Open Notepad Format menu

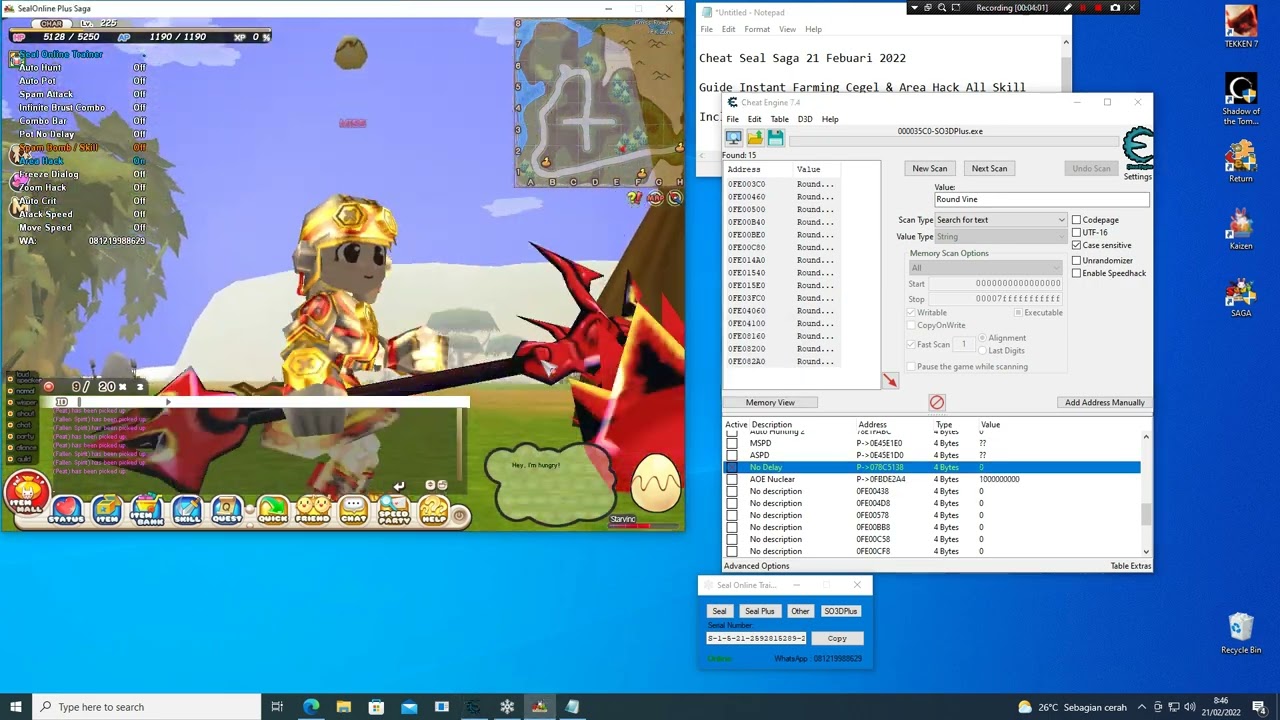click(x=757, y=29)
